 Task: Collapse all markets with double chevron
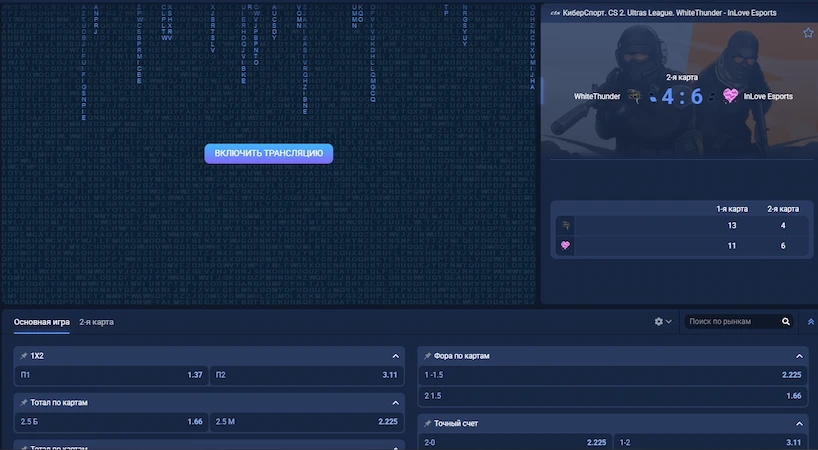(811, 322)
